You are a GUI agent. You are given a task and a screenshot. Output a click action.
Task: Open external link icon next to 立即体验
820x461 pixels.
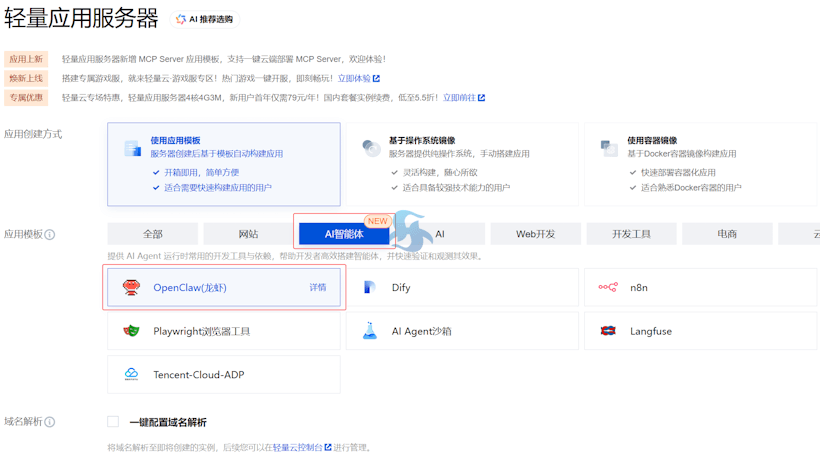(x=376, y=78)
